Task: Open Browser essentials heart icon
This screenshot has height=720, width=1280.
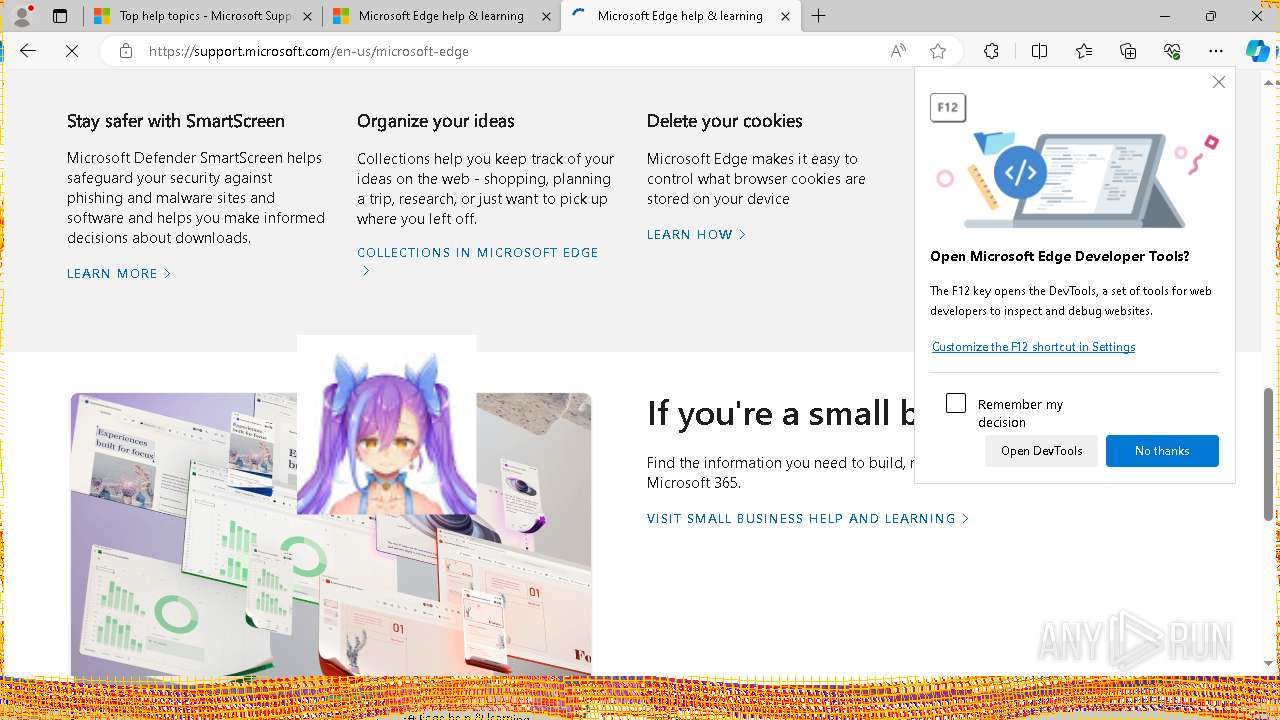Action: pyautogui.click(x=1172, y=51)
